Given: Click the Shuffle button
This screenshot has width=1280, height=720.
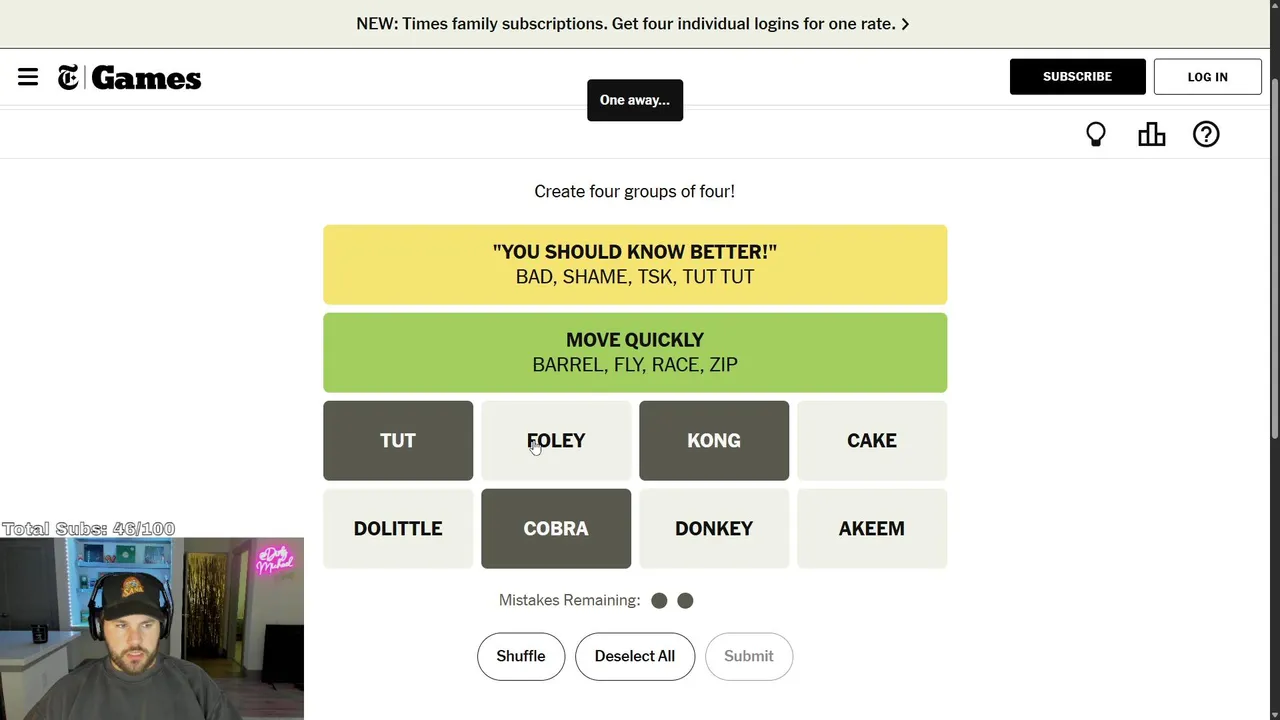Looking at the screenshot, I should pyautogui.click(x=521, y=656).
